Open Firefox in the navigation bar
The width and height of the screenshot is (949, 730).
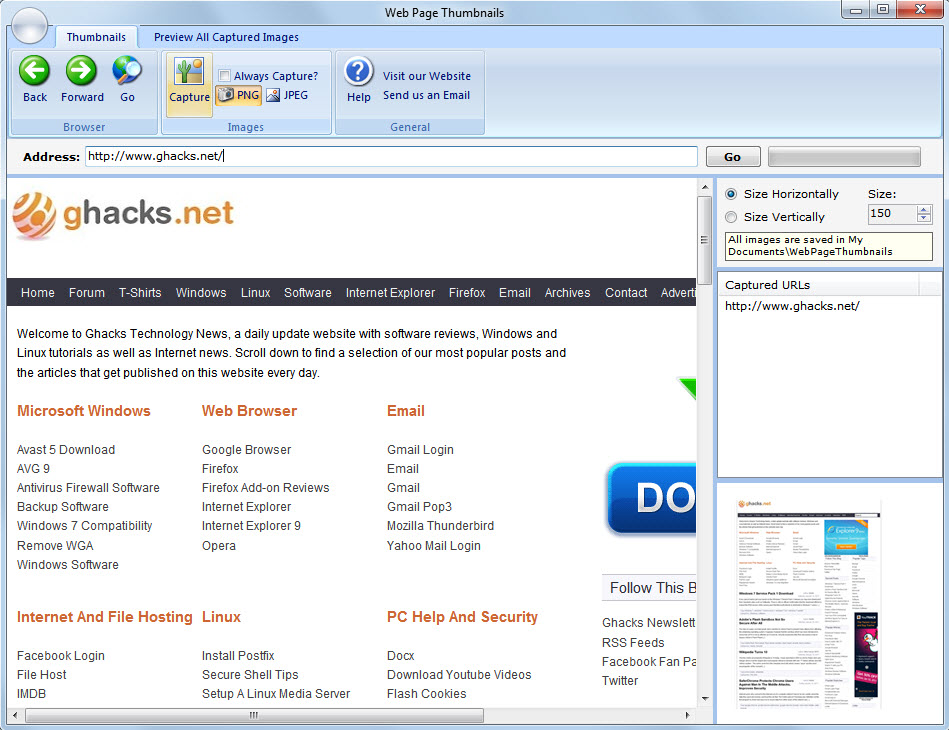[467, 293]
